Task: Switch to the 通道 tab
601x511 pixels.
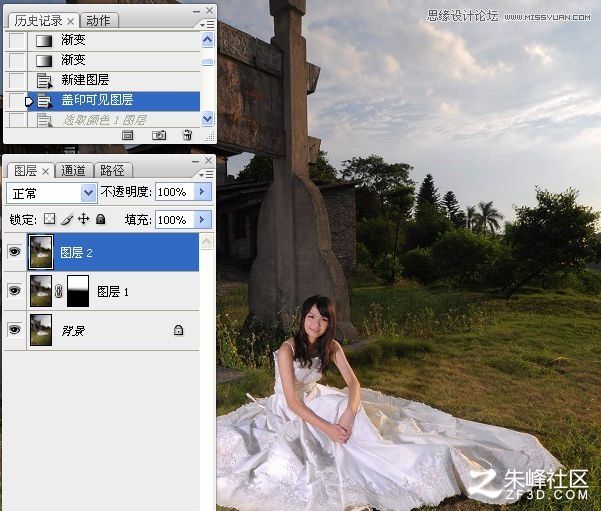Action: [73, 171]
